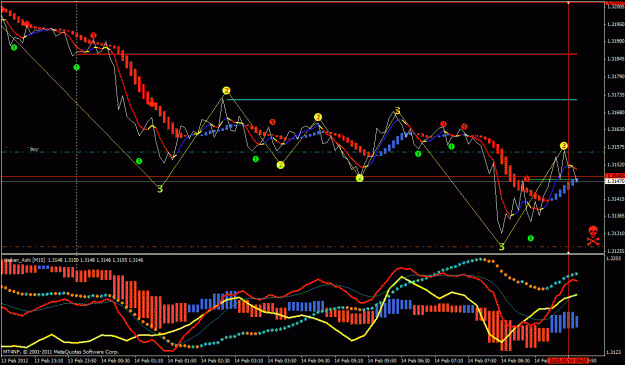The height and width of the screenshot is (365, 625).
Task: Click the 1.31520 price scale label
Action: tap(615, 165)
